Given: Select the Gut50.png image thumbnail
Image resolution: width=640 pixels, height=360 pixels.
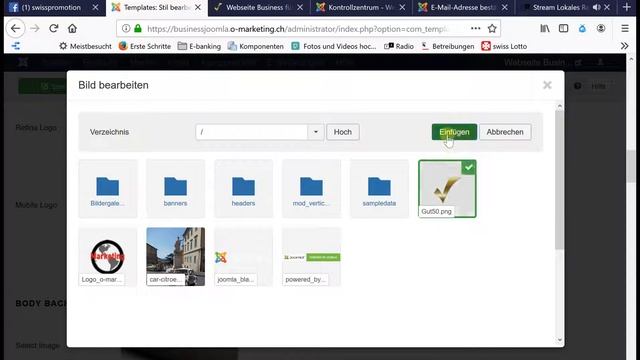Looking at the screenshot, I should tap(447, 189).
